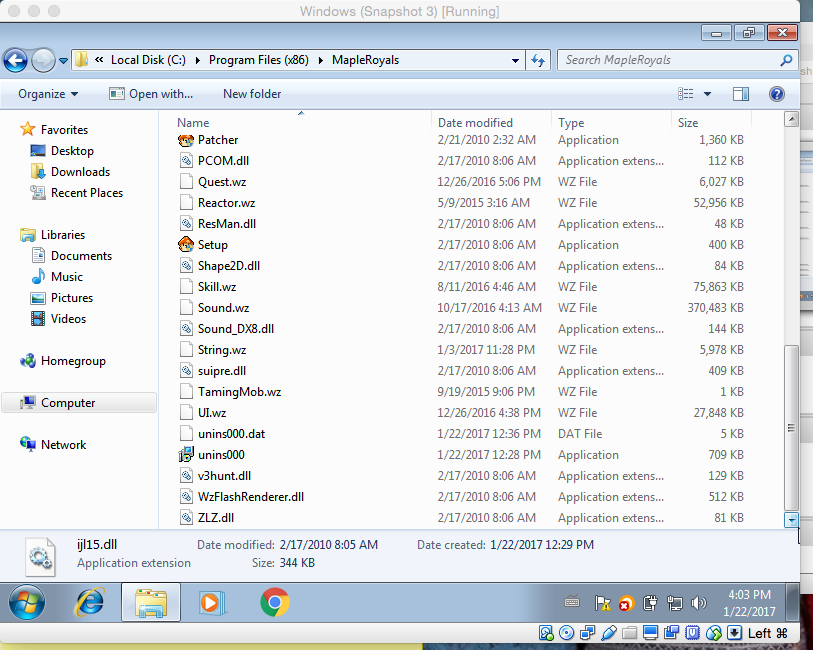This screenshot has width=813, height=650.
Task: Open the Organize menu
Action: click(x=48, y=94)
